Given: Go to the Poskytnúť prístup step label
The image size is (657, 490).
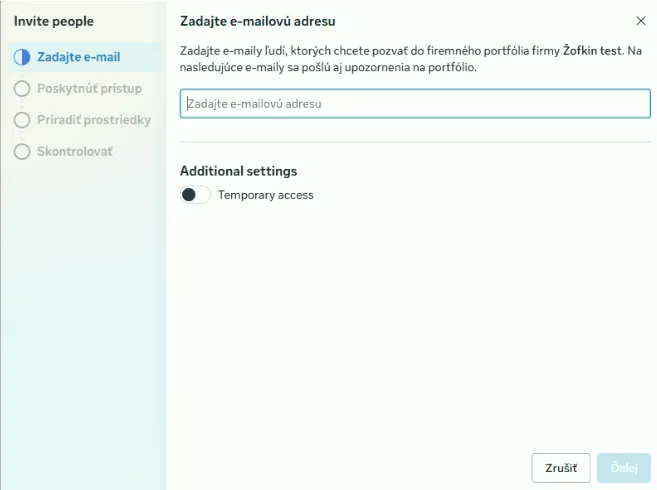Looking at the screenshot, I should click(x=89, y=89).
